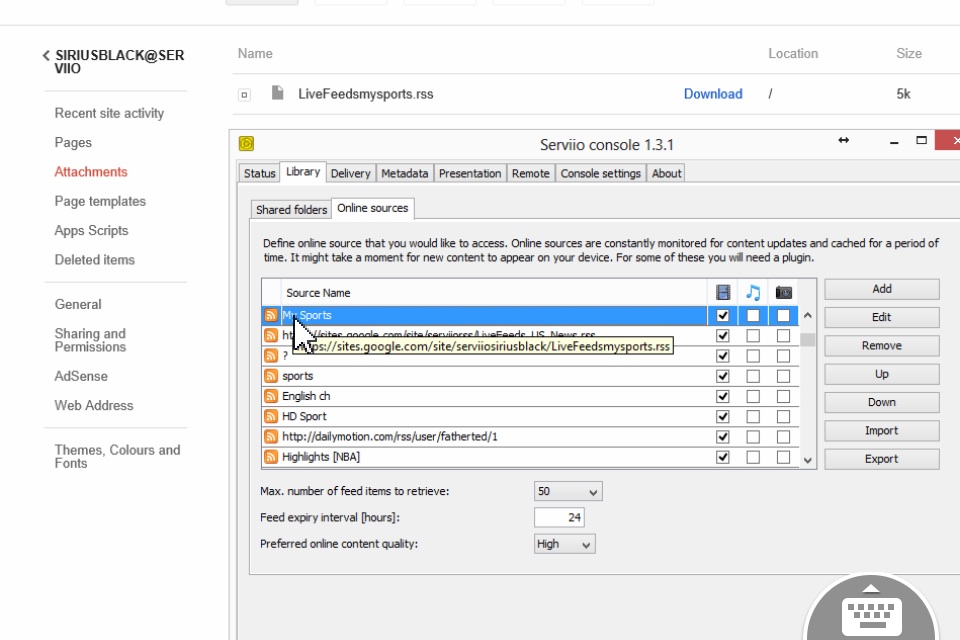
Task: Click the image column camera icon header
Action: point(783,293)
